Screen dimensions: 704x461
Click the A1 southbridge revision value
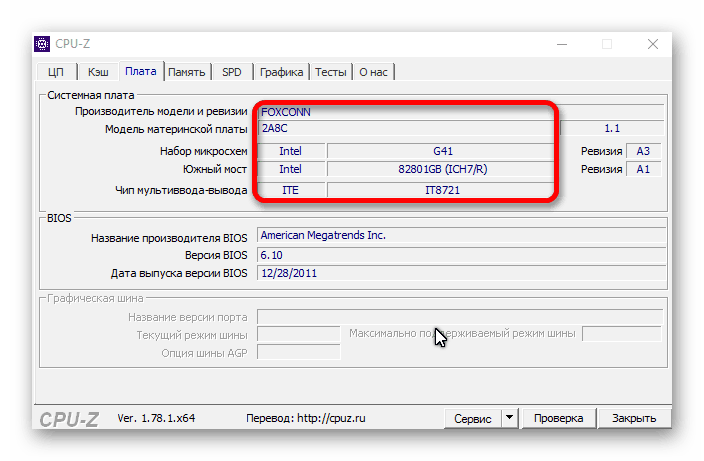click(643, 169)
